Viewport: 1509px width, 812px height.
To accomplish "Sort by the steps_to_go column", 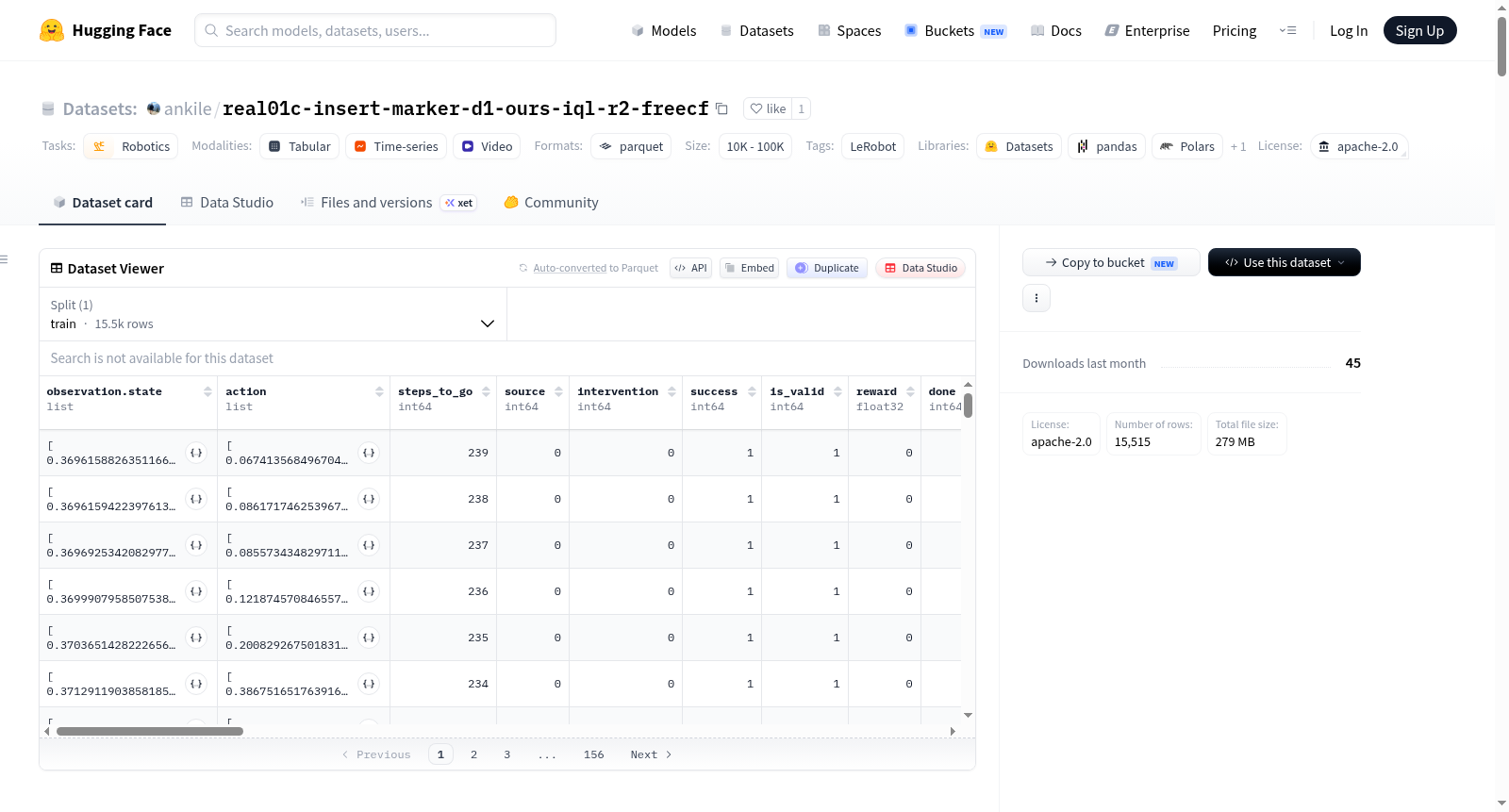I will 486,391.
